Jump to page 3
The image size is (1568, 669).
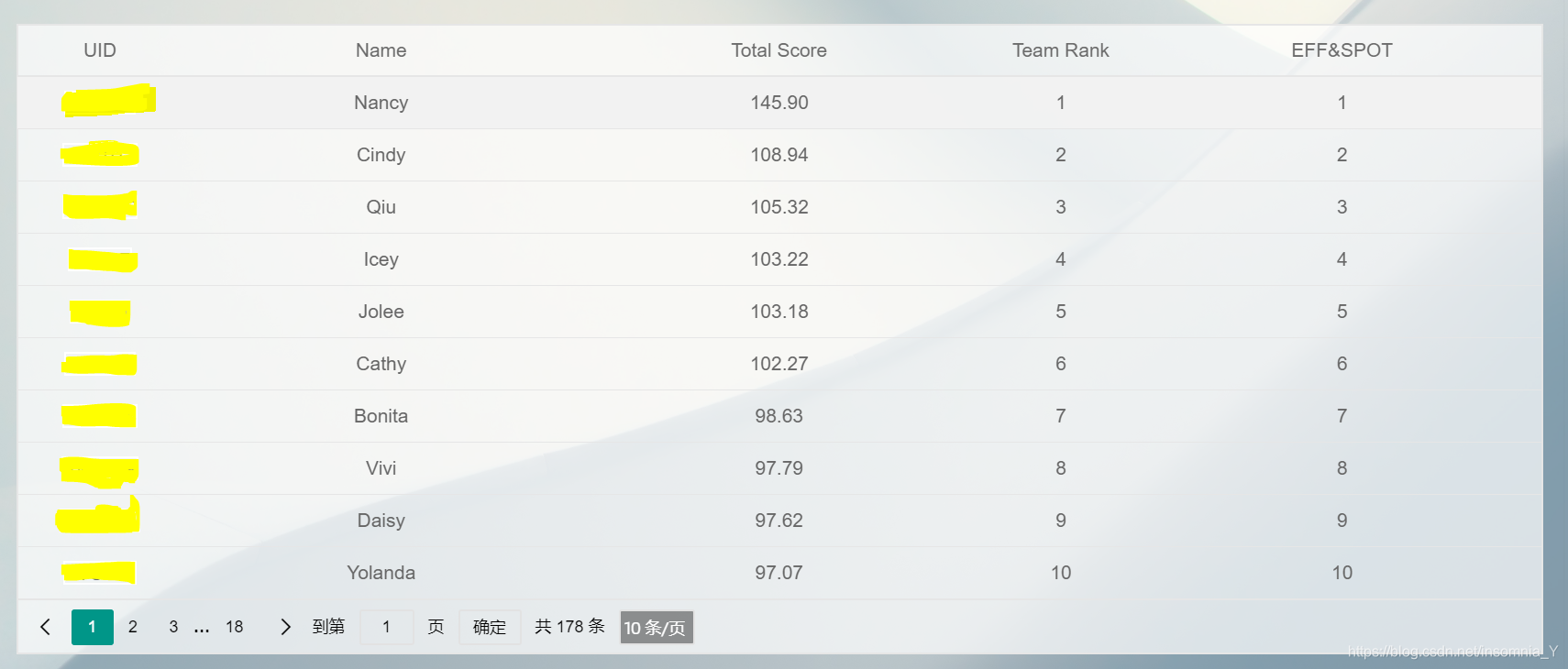click(173, 627)
